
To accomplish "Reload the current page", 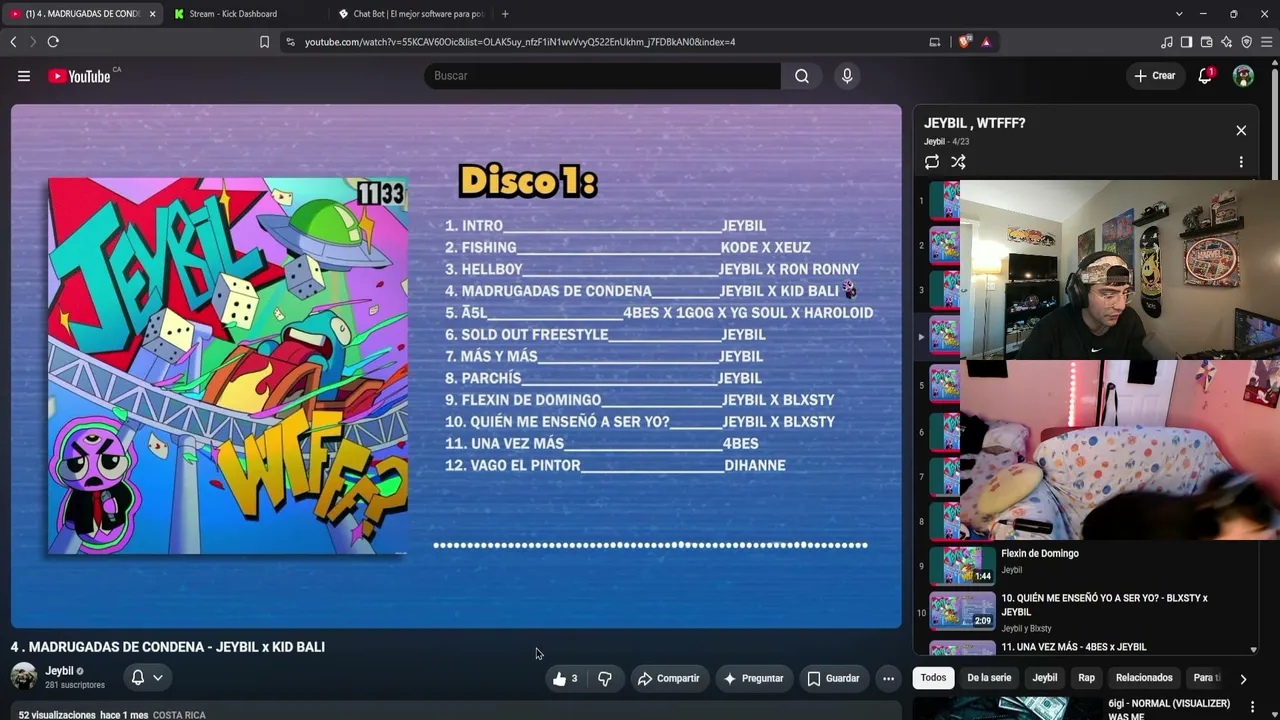I will pyautogui.click(x=53, y=42).
